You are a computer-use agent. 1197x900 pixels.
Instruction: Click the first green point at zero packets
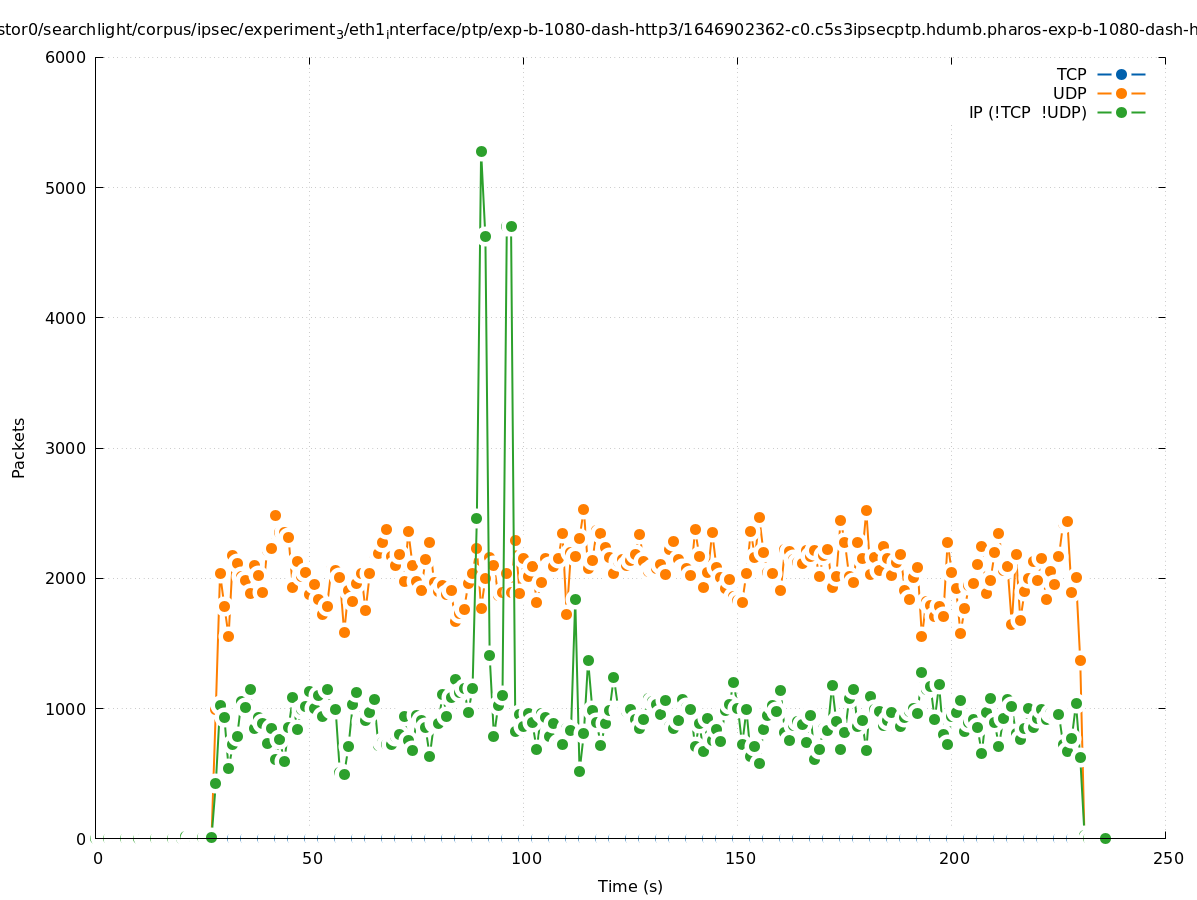(x=211, y=837)
